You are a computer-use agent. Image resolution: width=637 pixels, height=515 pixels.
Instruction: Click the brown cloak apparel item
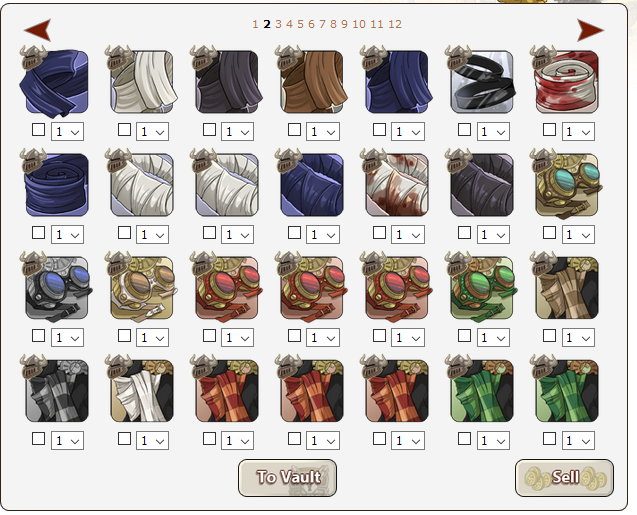click(312, 82)
